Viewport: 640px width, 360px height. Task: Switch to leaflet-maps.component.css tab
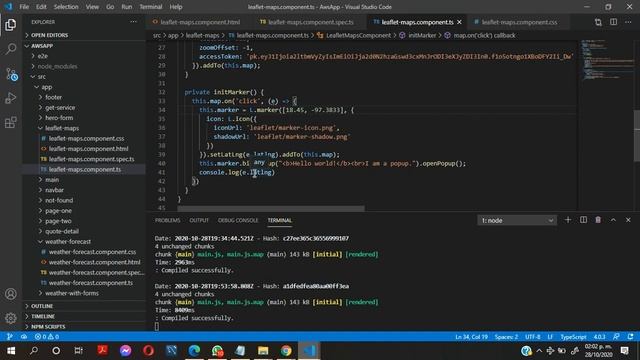coord(519,22)
